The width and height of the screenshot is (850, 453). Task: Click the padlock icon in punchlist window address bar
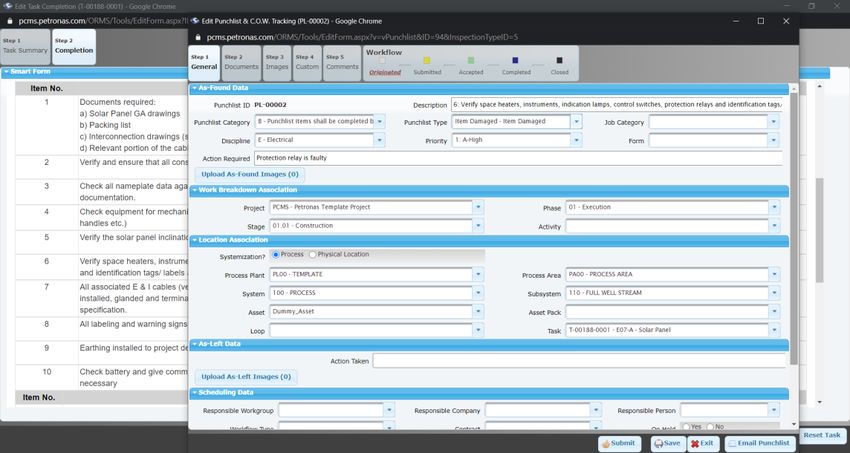[x=198, y=37]
